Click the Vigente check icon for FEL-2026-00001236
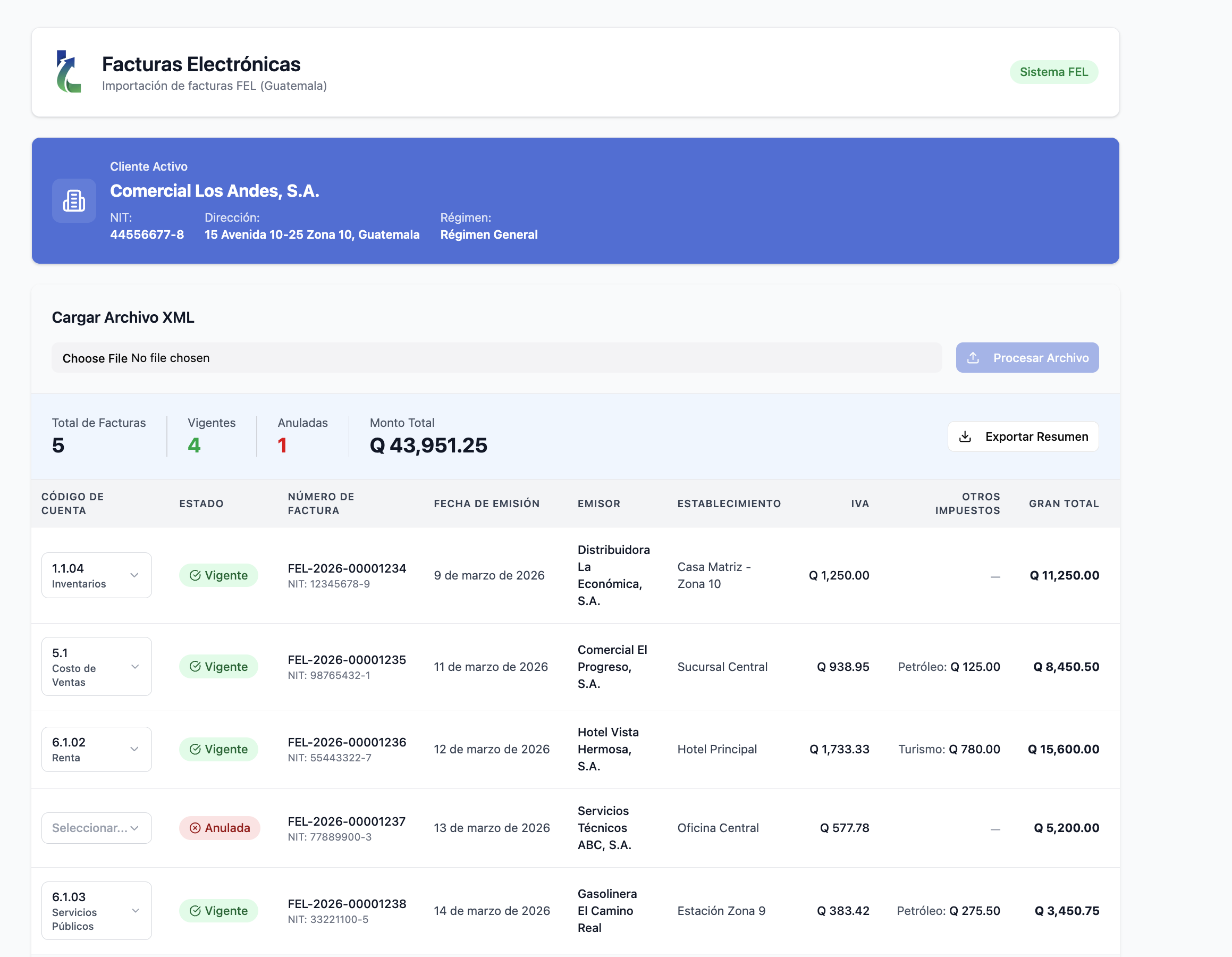 tap(195, 749)
